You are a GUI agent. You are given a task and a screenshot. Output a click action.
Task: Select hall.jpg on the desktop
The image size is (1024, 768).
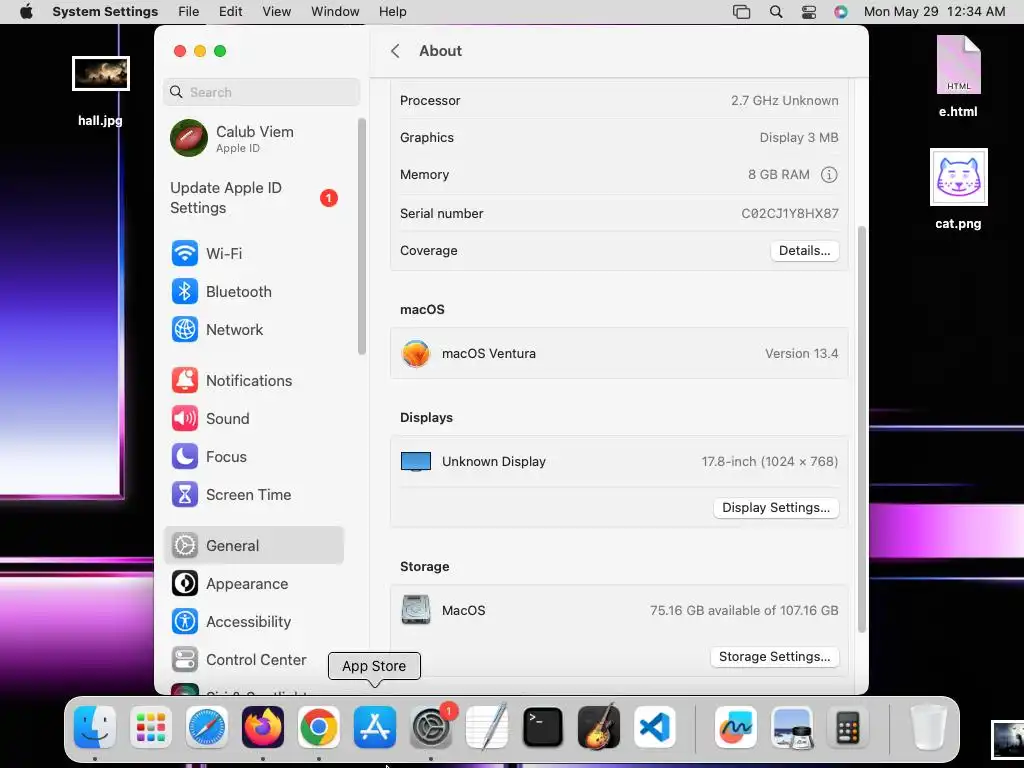(x=101, y=91)
